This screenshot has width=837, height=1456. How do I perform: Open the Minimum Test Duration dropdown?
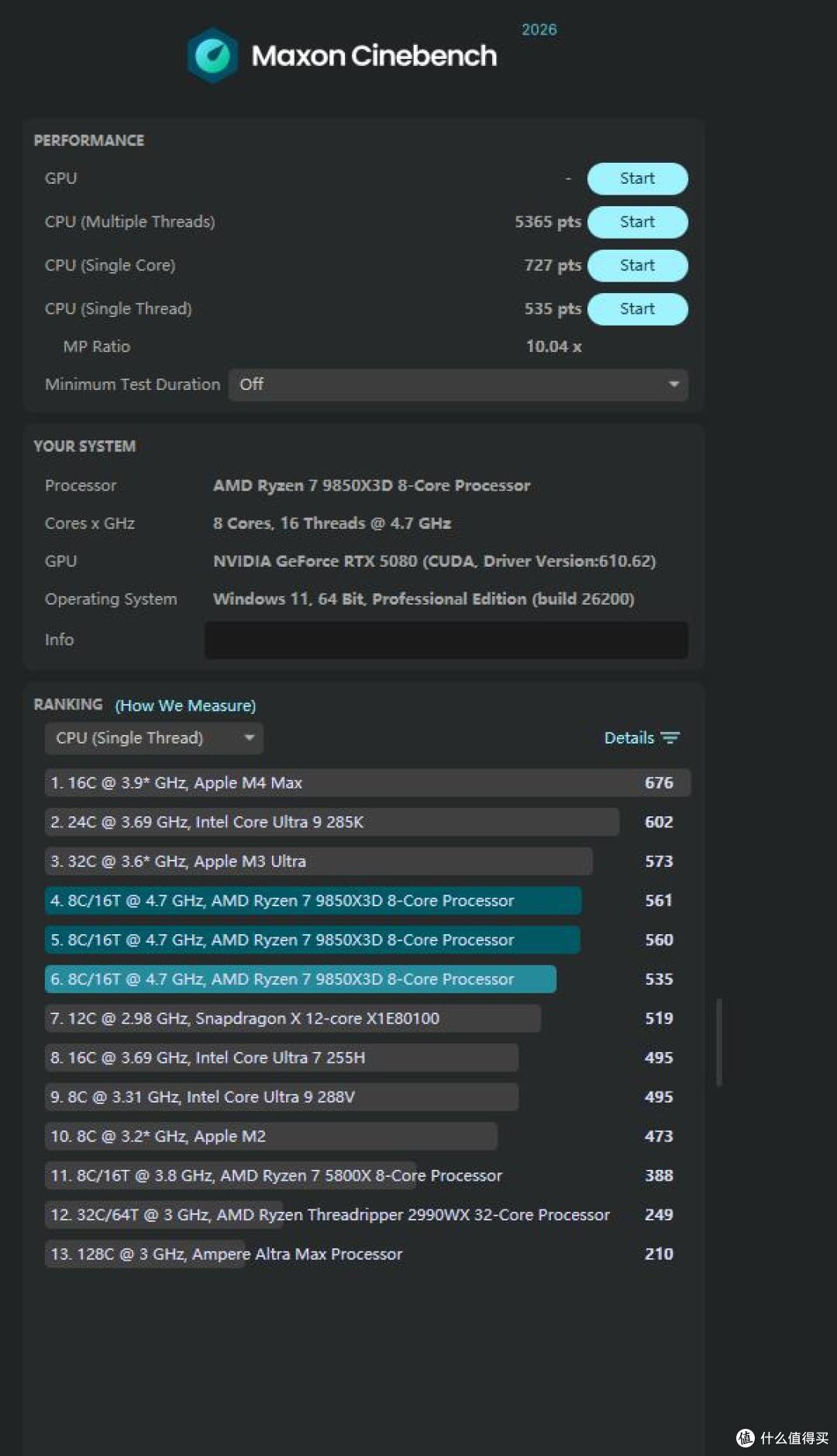tap(458, 385)
